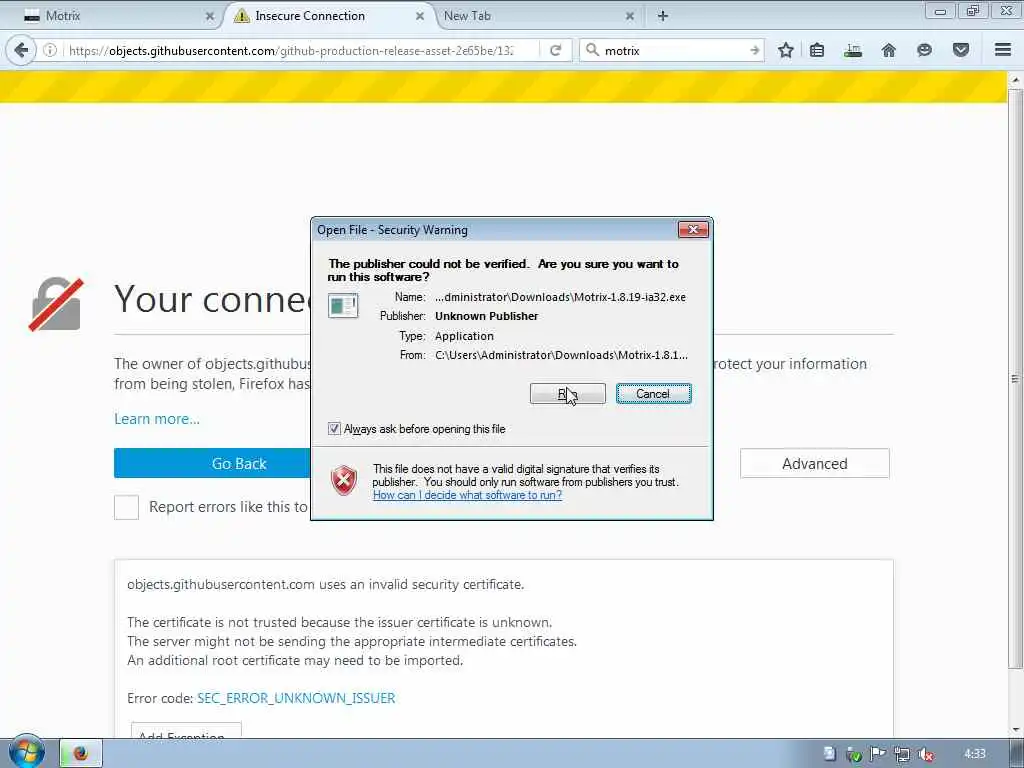Open a new tab with plus button
Image resolution: width=1024 pixels, height=768 pixels.
pos(663,16)
